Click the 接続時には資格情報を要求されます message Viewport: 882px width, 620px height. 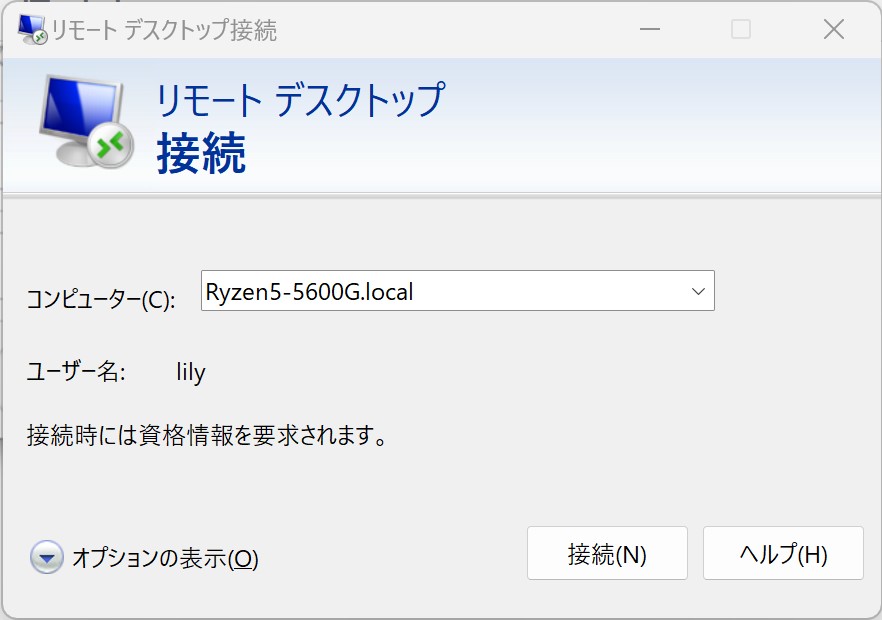click(206, 435)
